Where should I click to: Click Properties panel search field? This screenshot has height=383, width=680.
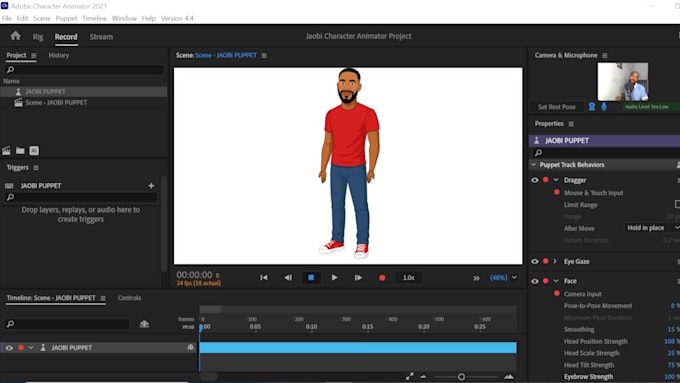pyautogui.click(x=606, y=153)
